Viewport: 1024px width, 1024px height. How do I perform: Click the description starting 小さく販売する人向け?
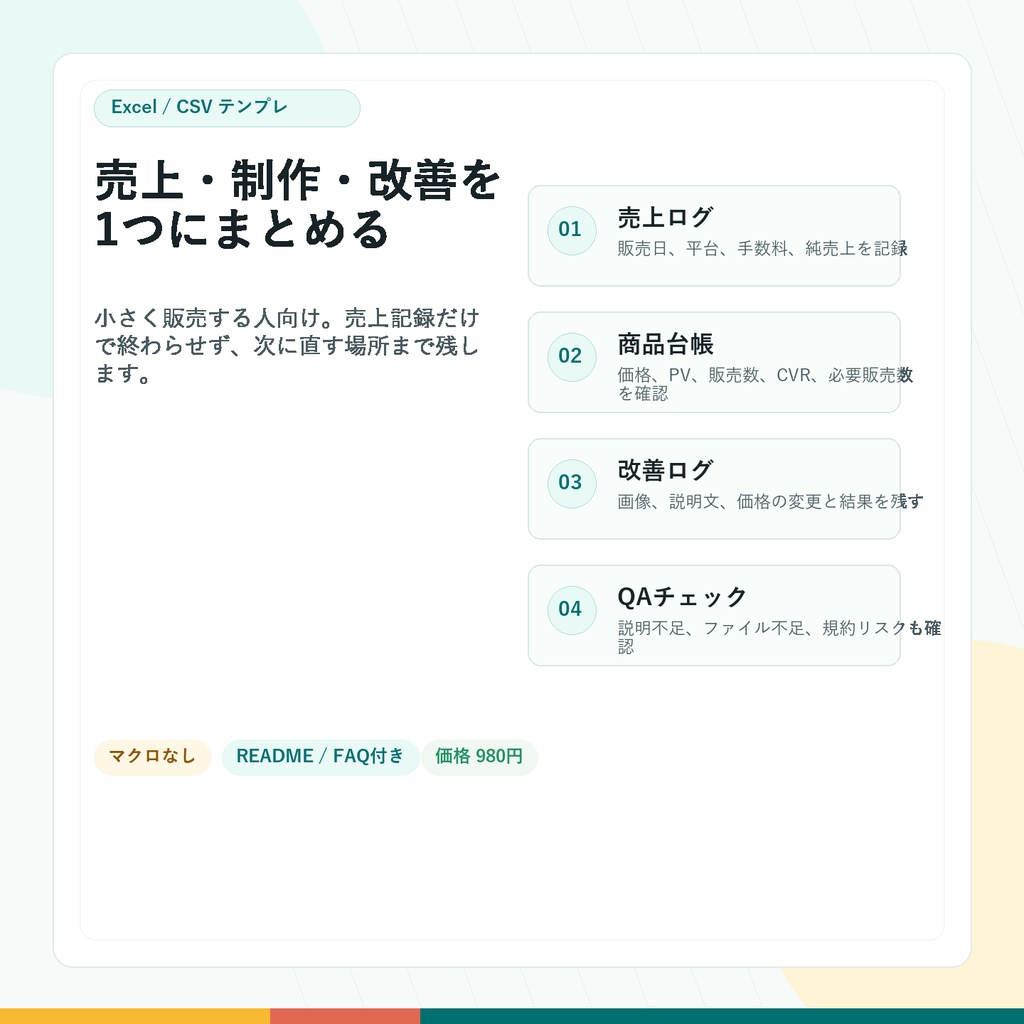287,345
